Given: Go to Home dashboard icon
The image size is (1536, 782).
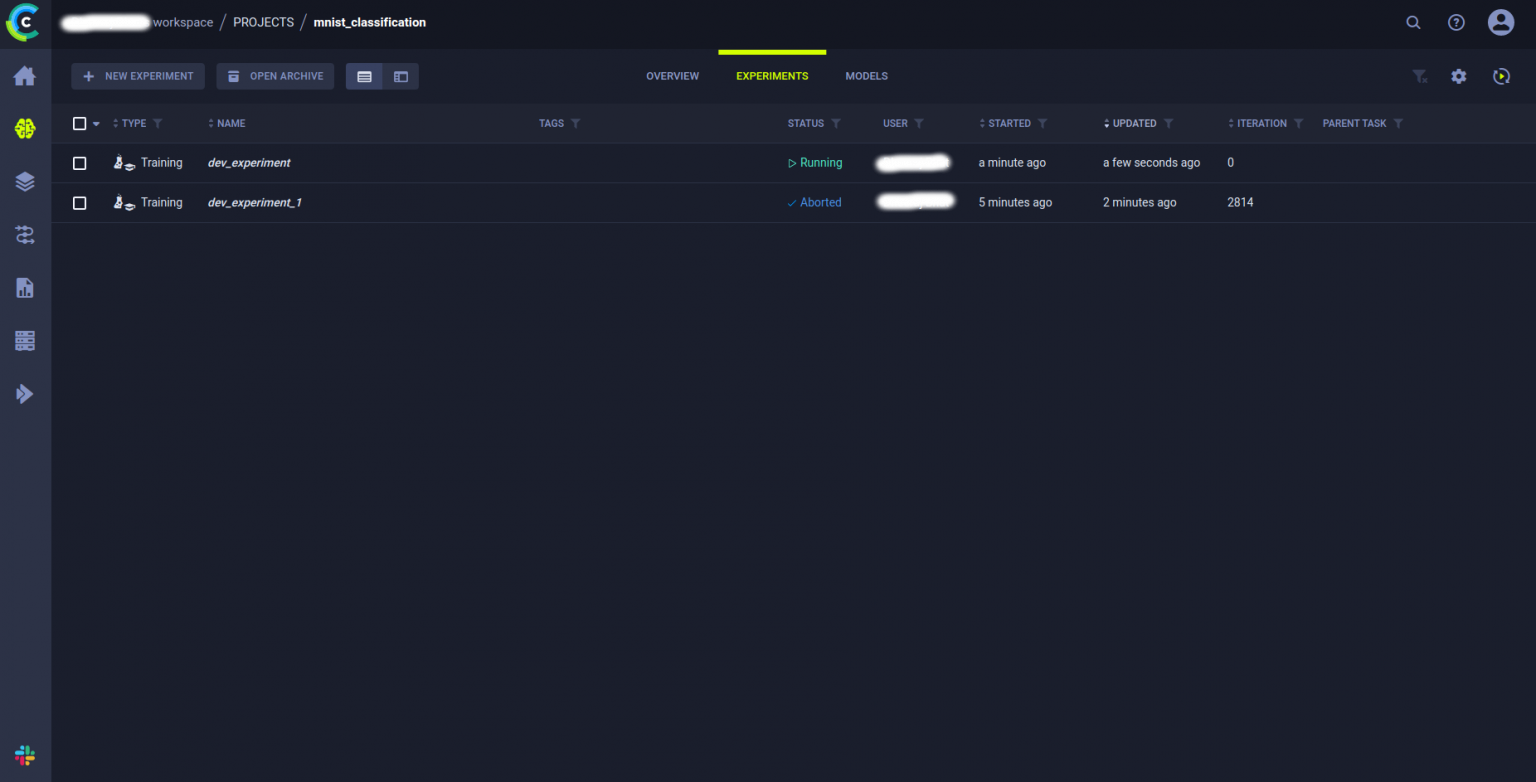Looking at the screenshot, I should click(25, 76).
